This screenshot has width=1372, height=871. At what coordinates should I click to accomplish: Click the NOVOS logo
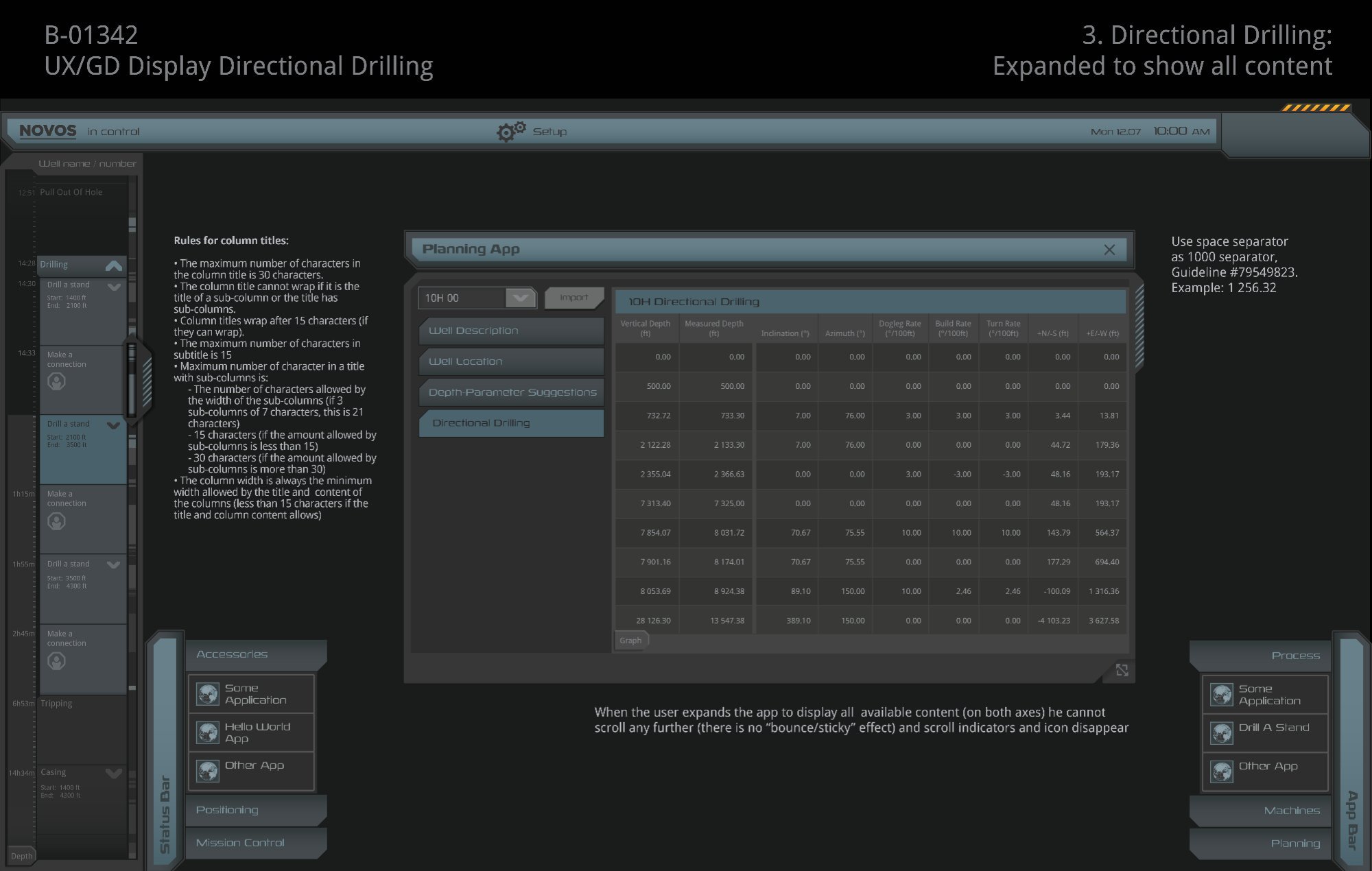(47, 130)
